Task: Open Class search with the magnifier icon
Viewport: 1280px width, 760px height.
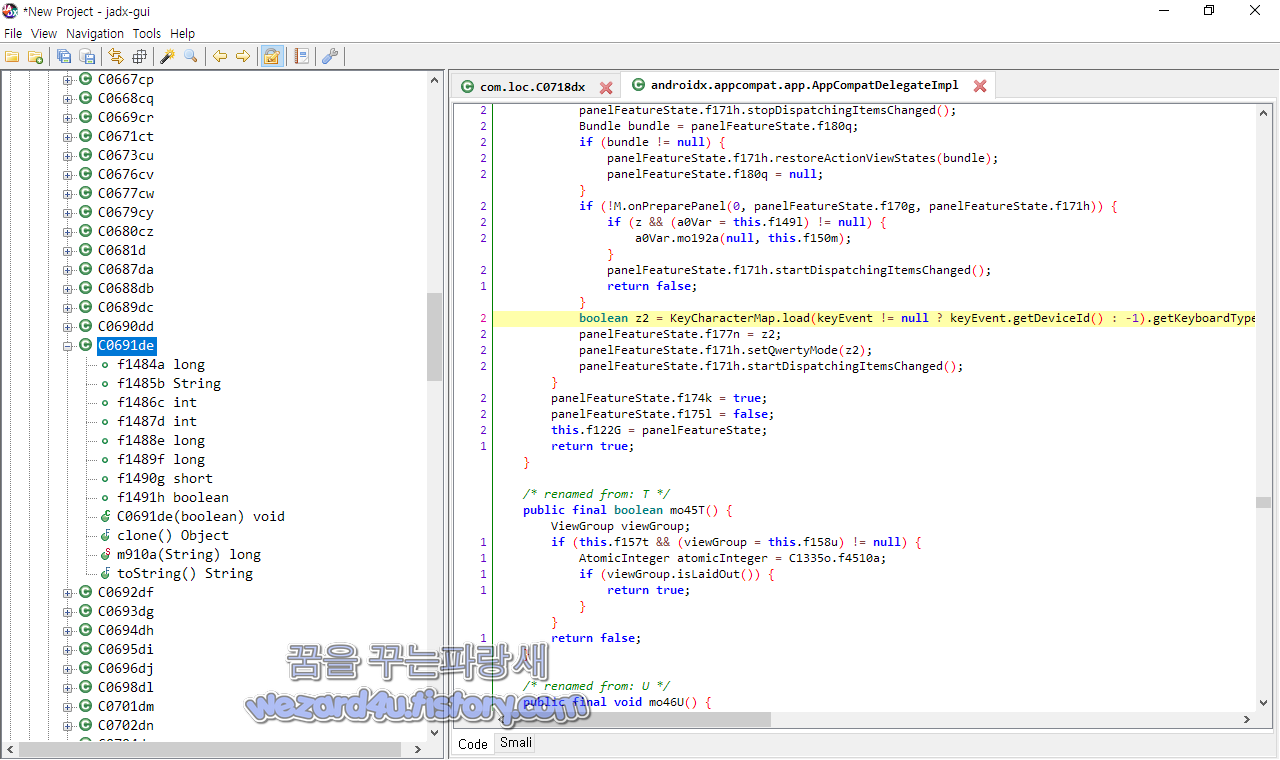Action: coord(190,56)
